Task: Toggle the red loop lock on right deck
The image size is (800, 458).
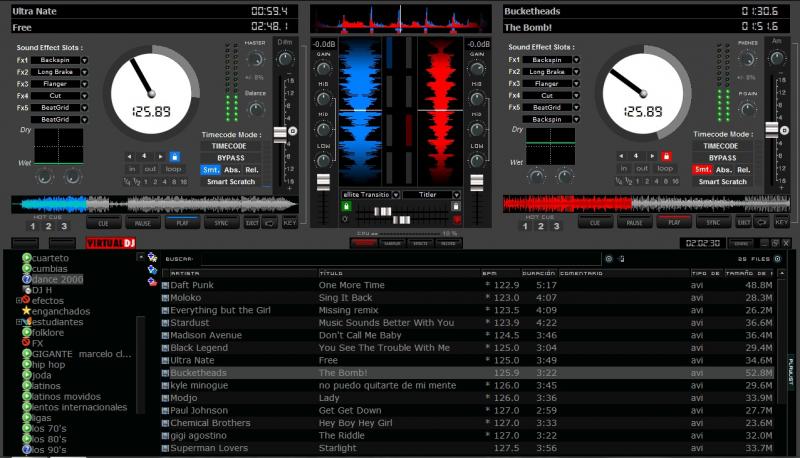Action: click(x=666, y=156)
